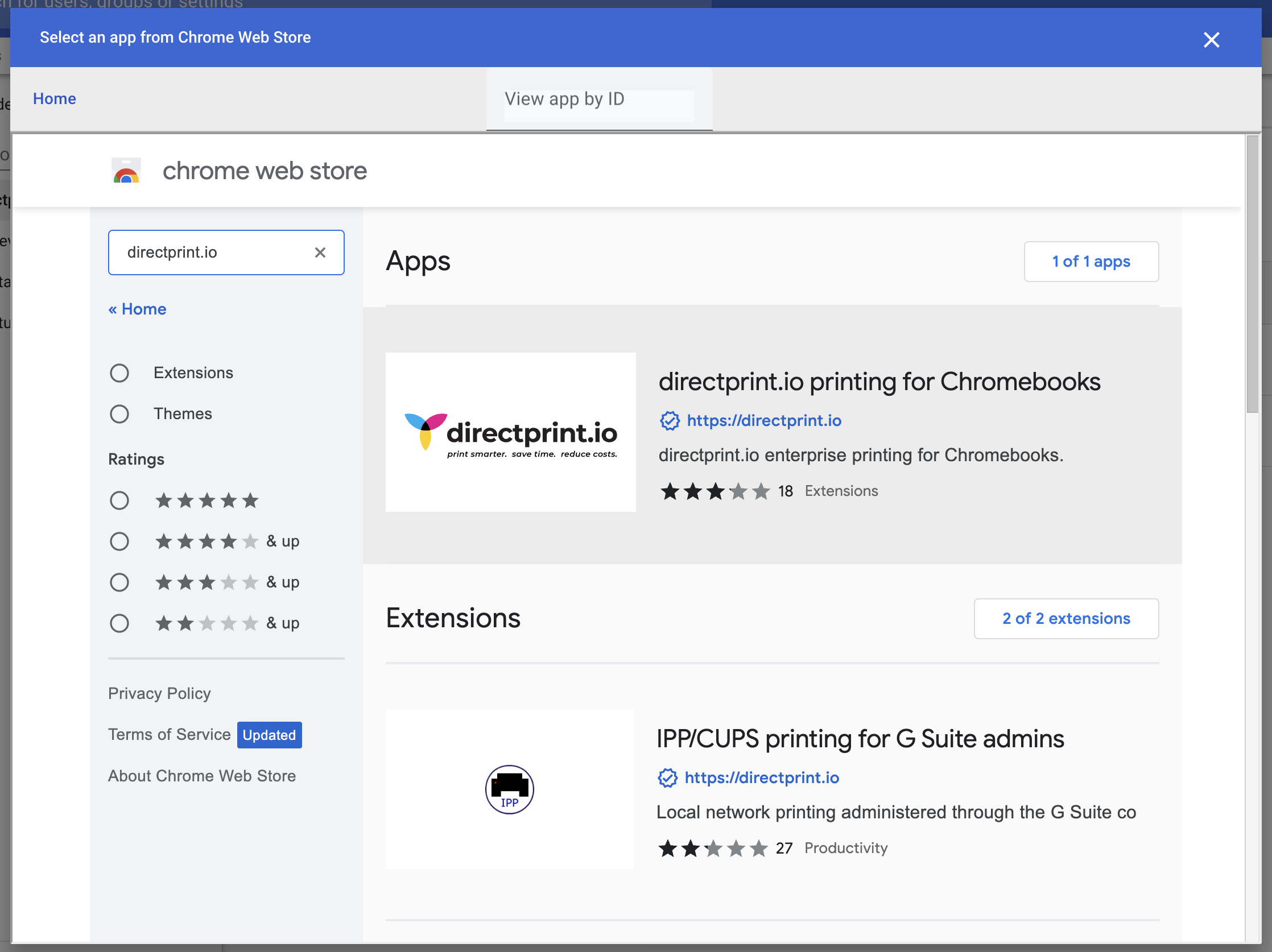Click directprint.io enterprise printing description text

[861, 456]
